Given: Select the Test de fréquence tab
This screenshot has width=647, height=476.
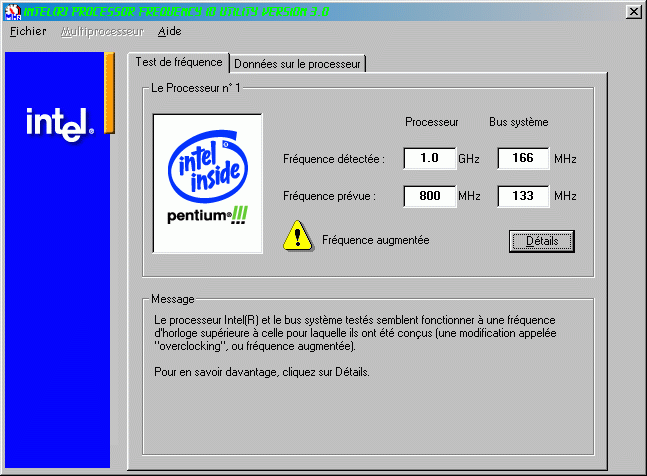Looking at the screenshot, I should 179,62.
